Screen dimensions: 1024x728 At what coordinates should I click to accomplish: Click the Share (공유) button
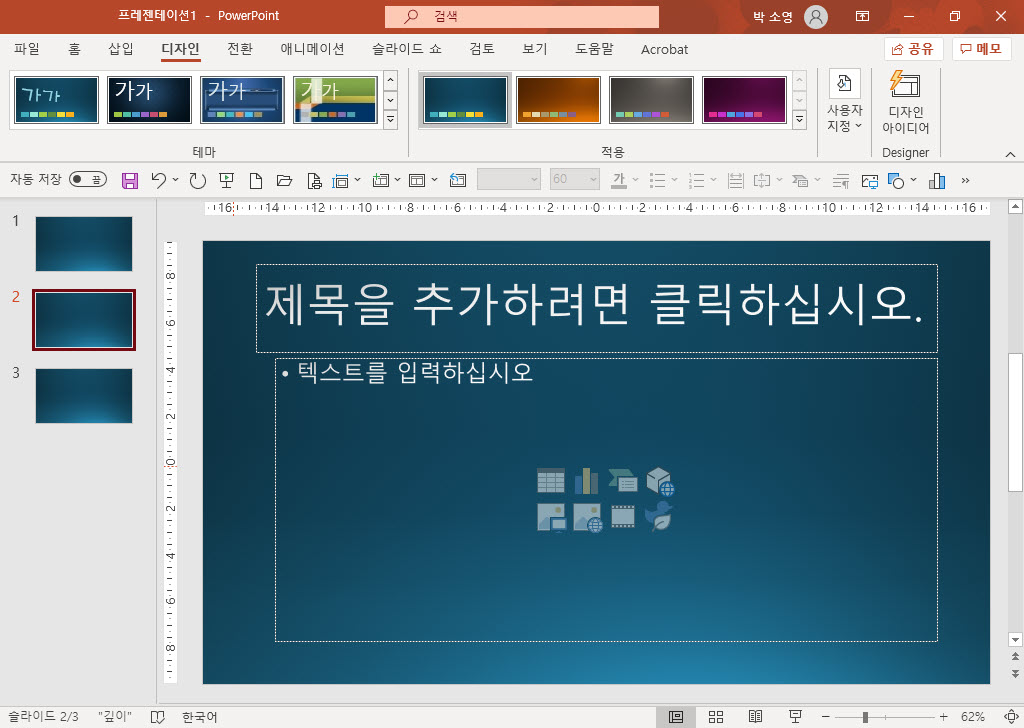pos(913,49)
